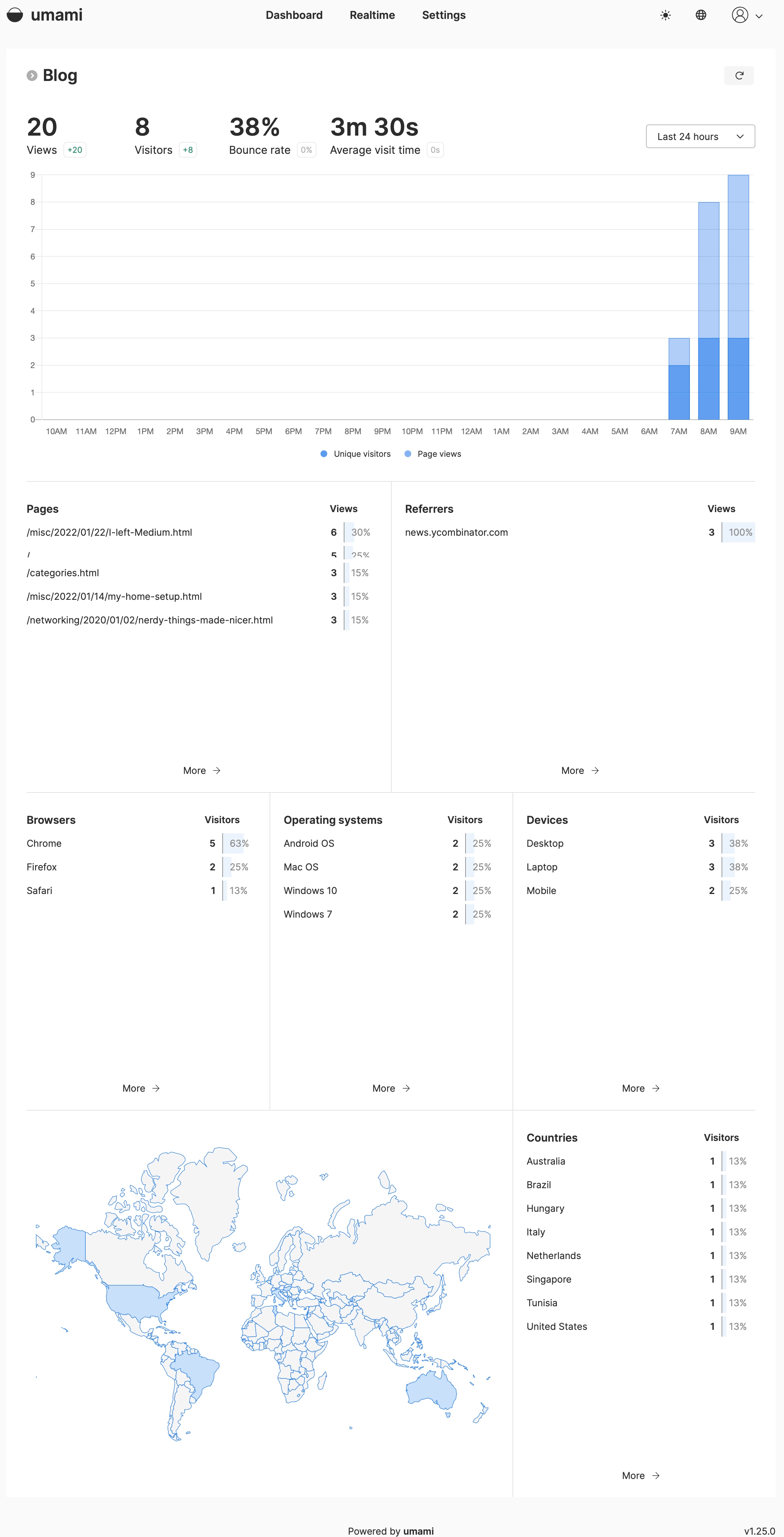Toggle Unique visitors legend item
This screenshot has width=784, height=1537.
356,454
